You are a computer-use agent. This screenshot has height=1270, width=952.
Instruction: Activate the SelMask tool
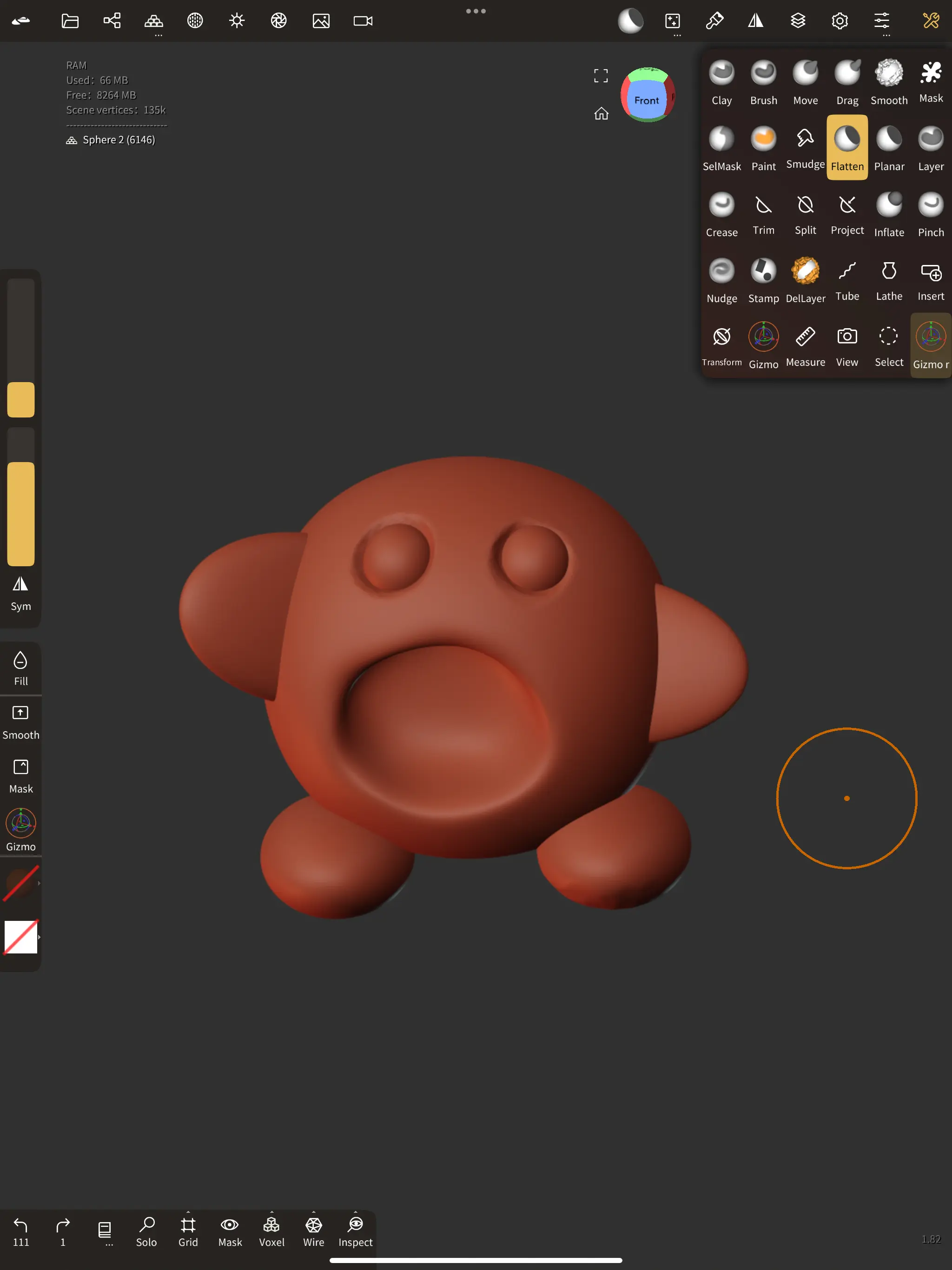pos(722,148)
